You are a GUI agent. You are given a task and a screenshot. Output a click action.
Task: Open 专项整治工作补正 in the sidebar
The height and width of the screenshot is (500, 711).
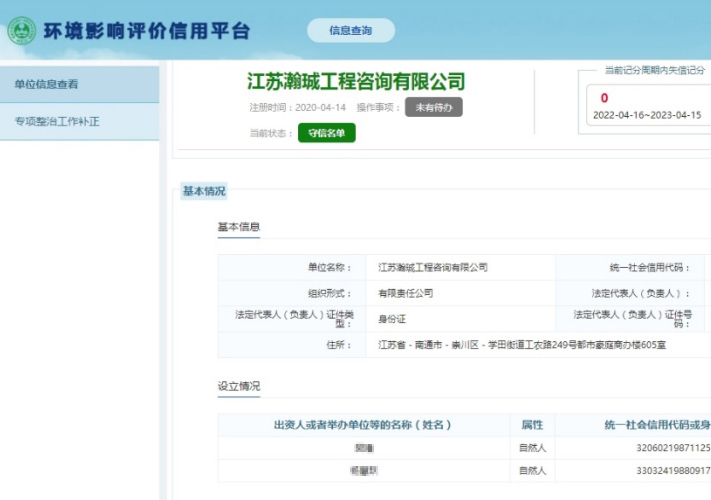(57, 122)
